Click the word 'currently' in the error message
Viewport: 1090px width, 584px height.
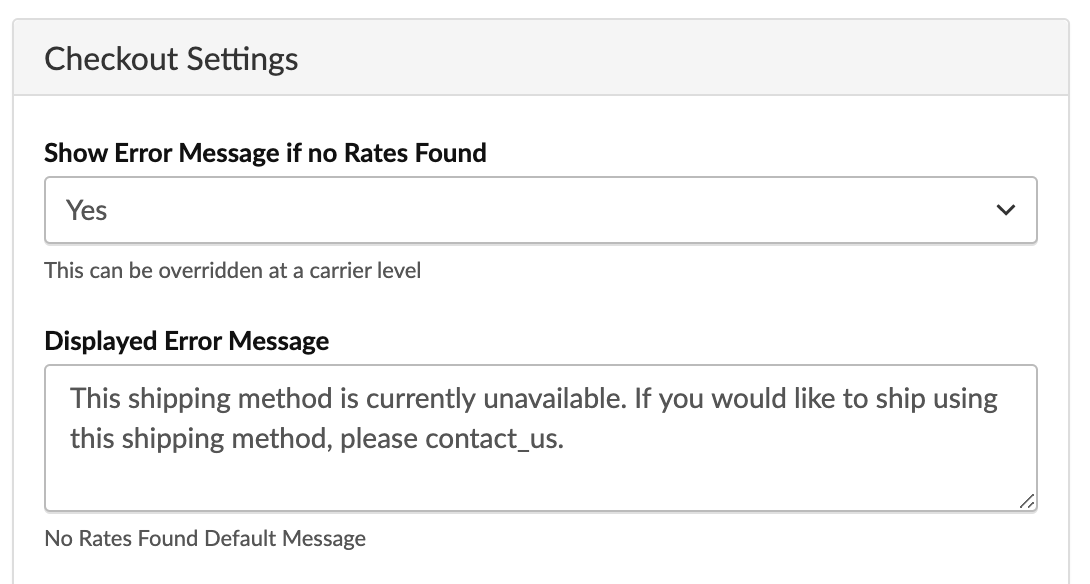pos(421,399)
